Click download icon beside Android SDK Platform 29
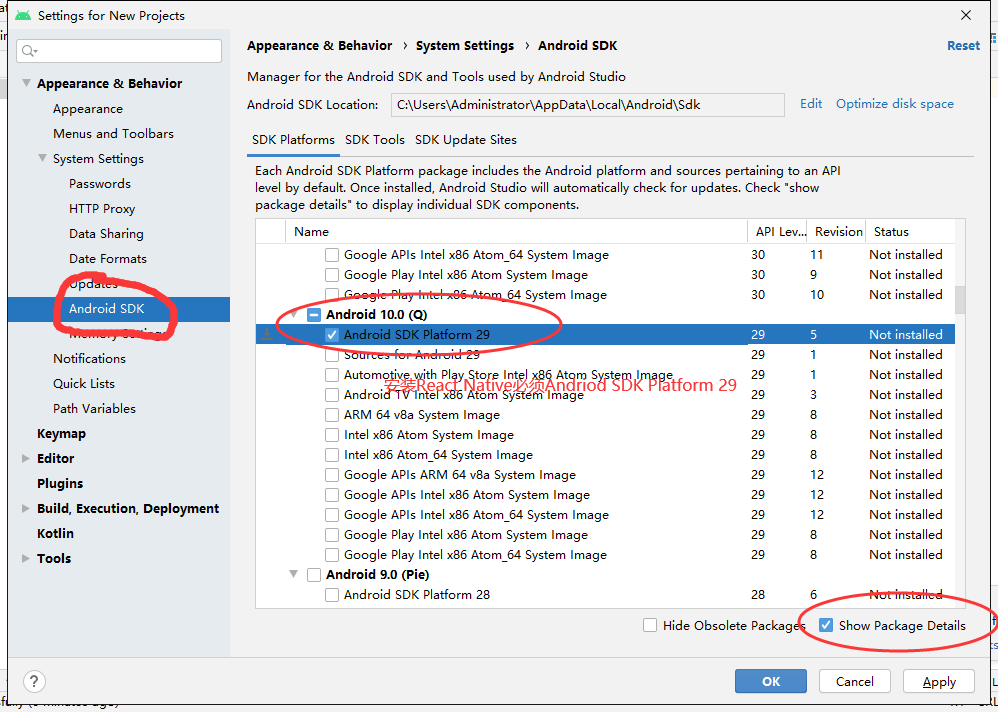The height and width of the screenshot is (712, 998). (x=267, y=335)
